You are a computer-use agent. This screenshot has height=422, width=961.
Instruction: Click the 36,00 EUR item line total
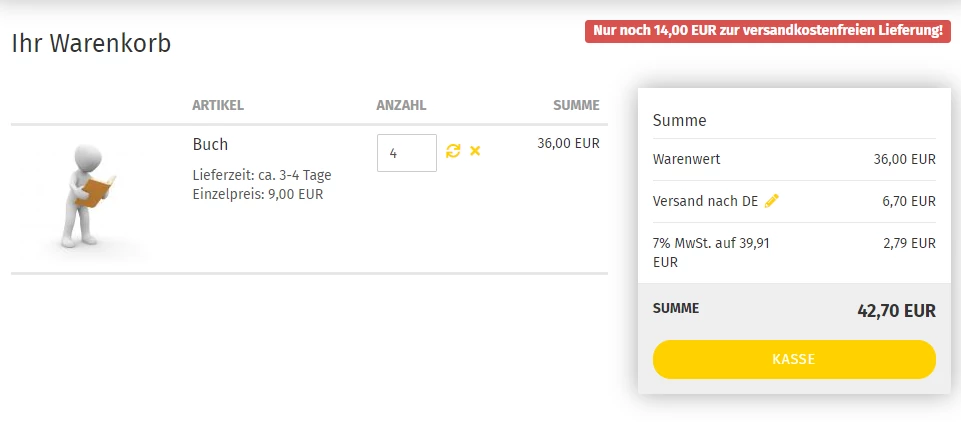click(569, 144)
